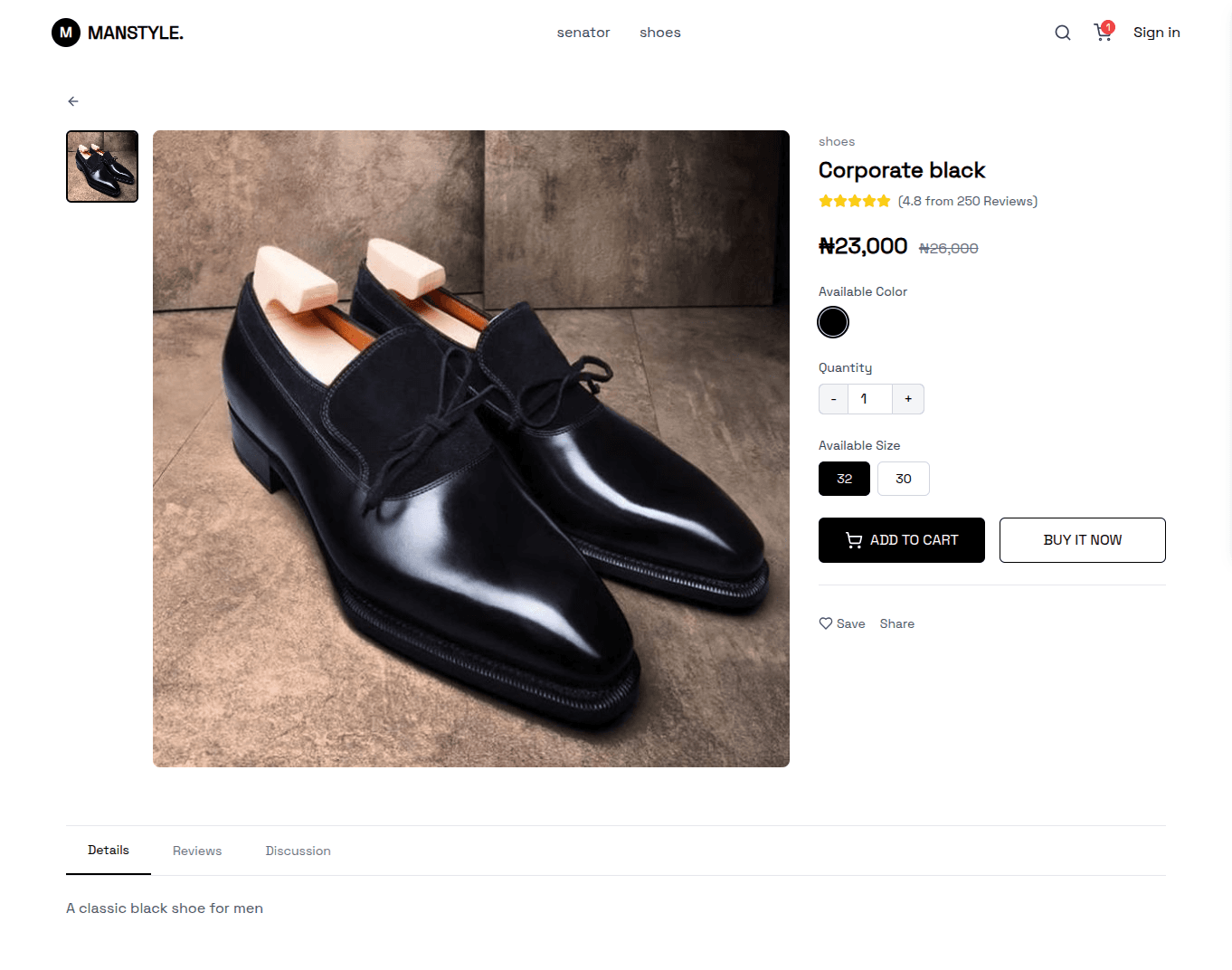This screenshot has height=970, width=1232.
Task: Open the shoes menu item
Action: pyautogui.click(x=659, y=33)
